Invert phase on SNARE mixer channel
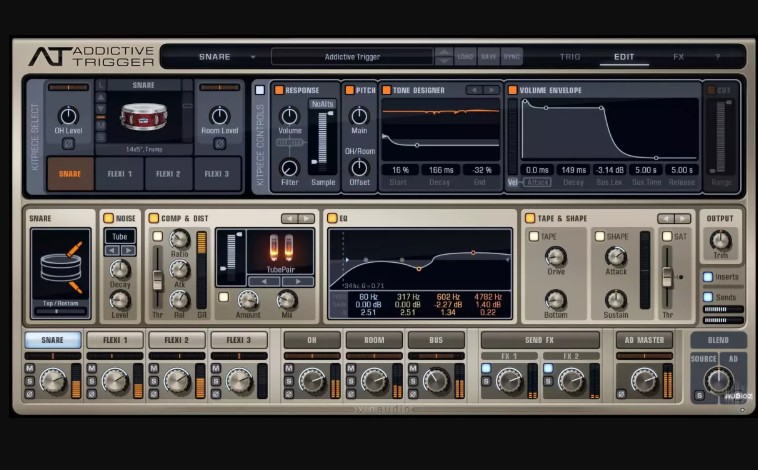Image resolution: width=758 pixels, height=470 pixels. pyautogui.click(x=30, y=394)
